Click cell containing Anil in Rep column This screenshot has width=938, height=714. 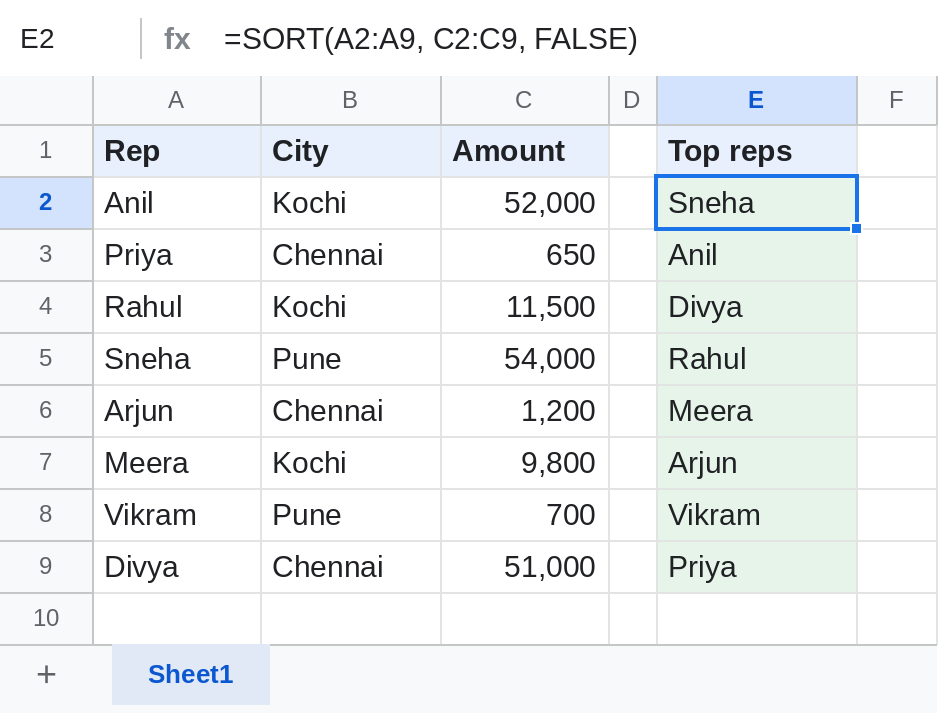(177, 203)
